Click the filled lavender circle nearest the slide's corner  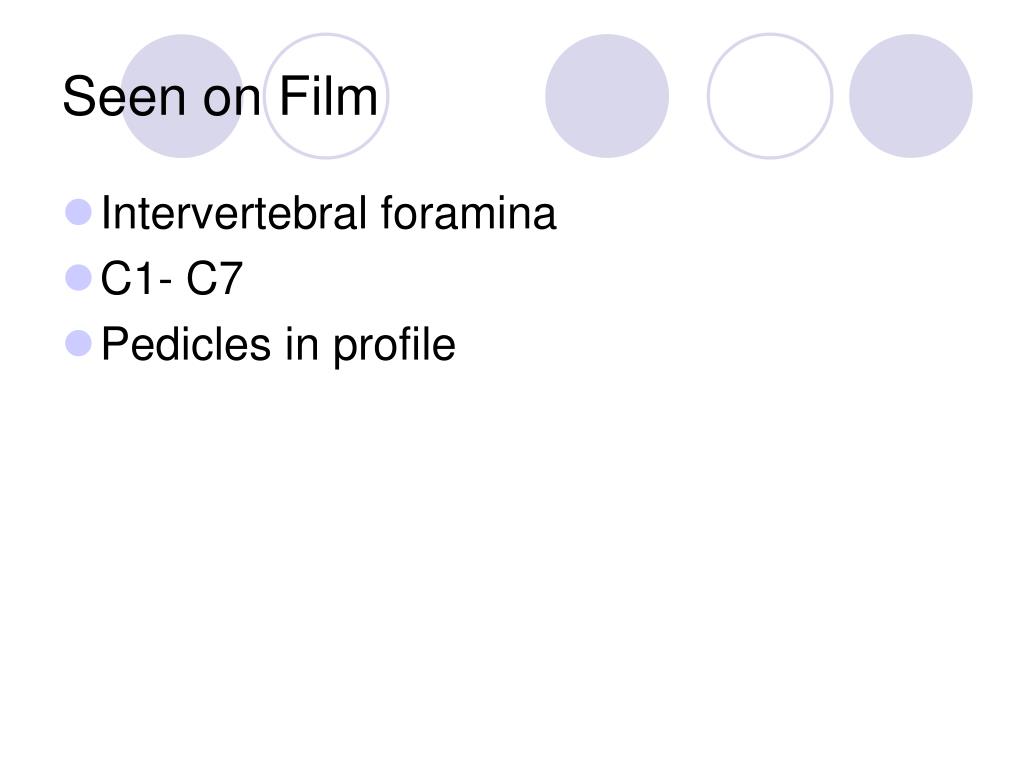pos(910,96)
